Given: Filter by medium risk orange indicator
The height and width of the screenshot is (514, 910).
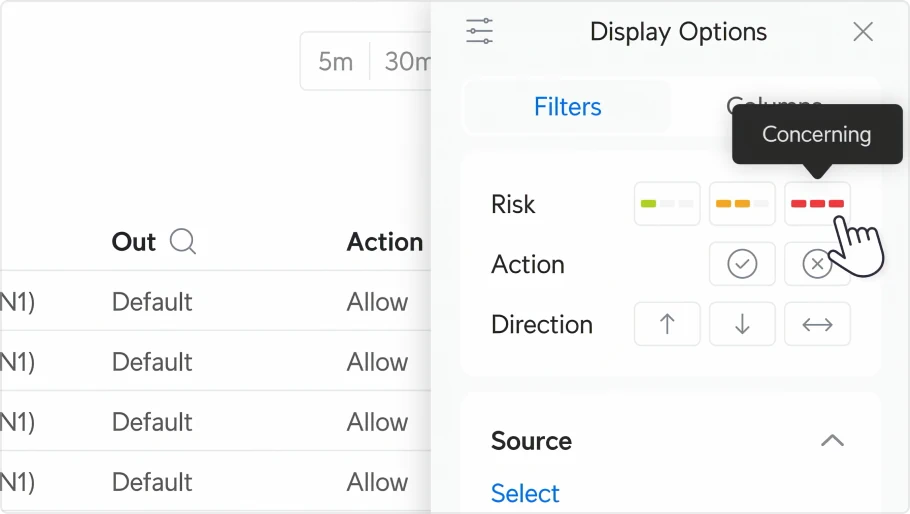Looking at the screenshot, I should click(x=742, y=204).
